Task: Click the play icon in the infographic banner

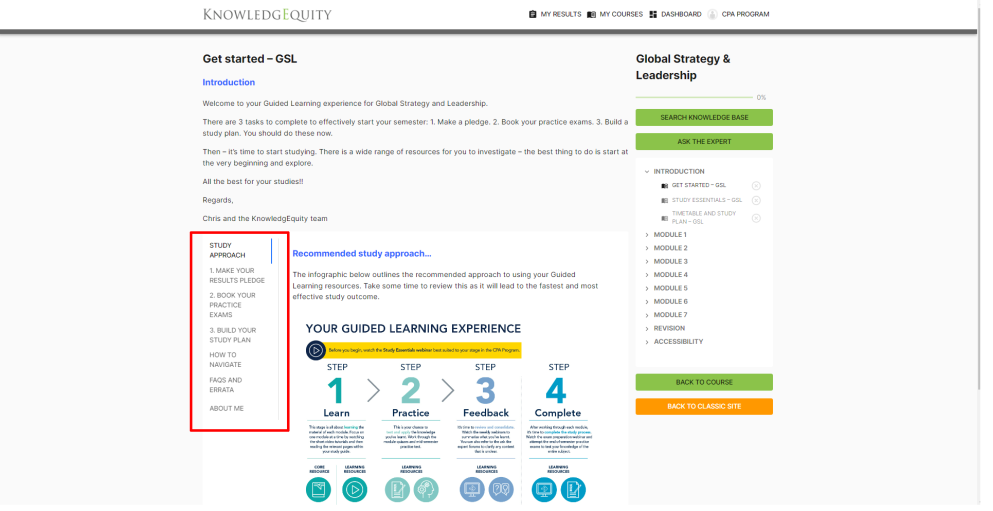Action: pyautogui.click(x=316, y=350)
